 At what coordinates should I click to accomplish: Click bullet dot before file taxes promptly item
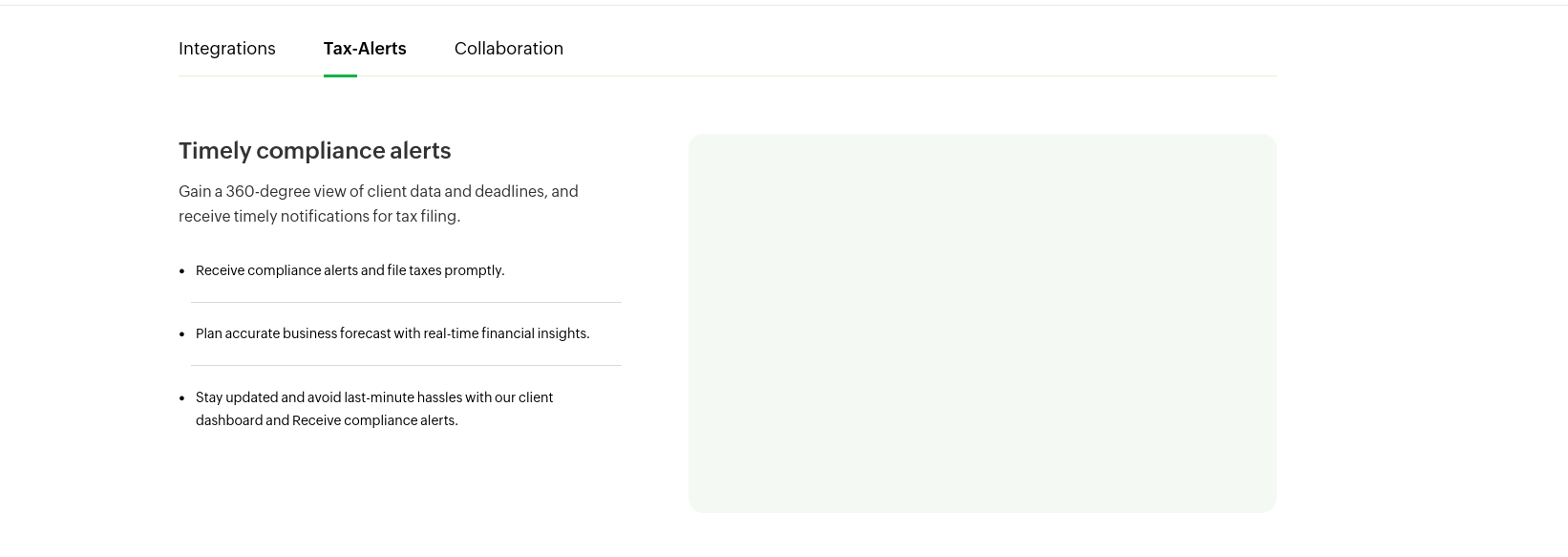pos(181,271)
